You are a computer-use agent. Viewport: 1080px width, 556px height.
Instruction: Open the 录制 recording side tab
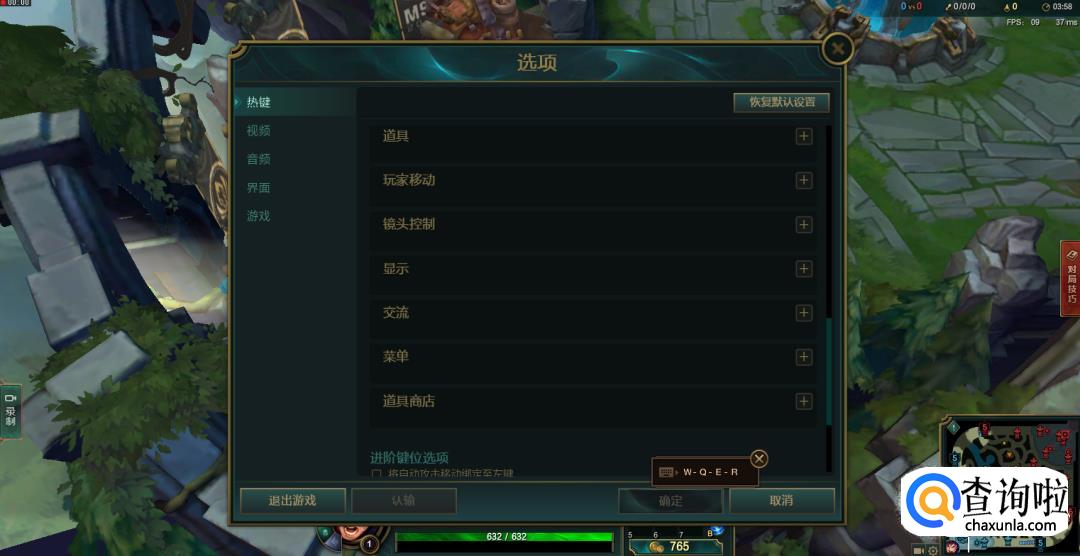(x=10, y=411)
